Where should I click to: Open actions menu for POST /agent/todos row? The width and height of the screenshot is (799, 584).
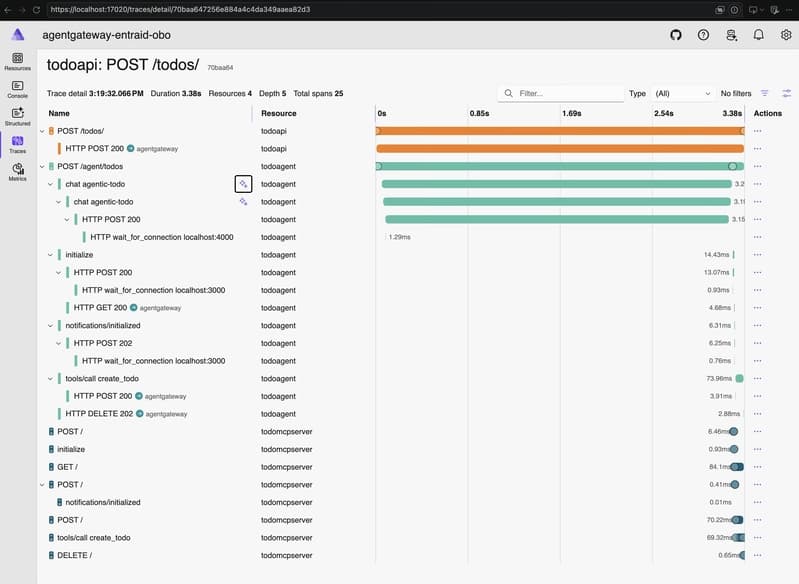(758, 167)
